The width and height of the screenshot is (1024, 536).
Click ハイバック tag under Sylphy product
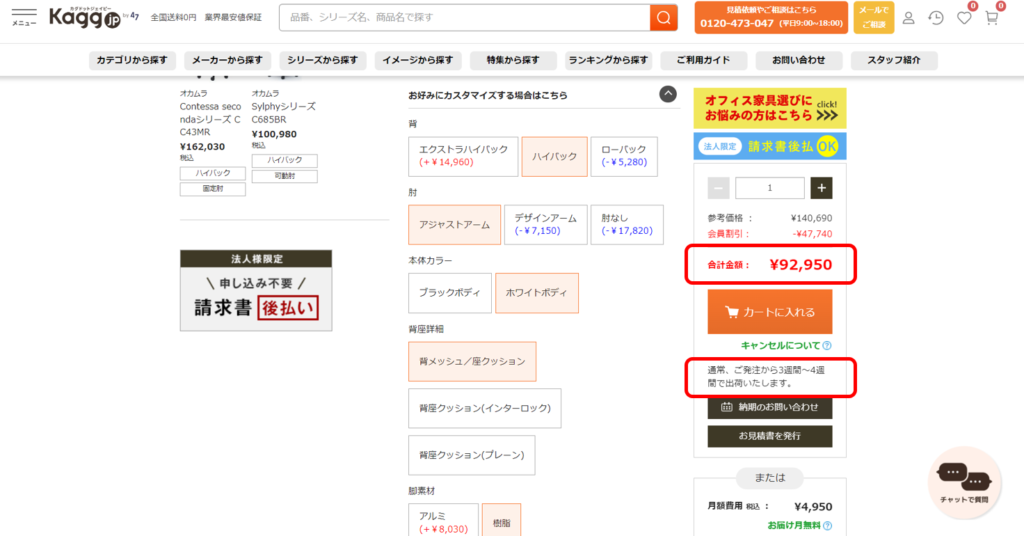tap(285, 161)
